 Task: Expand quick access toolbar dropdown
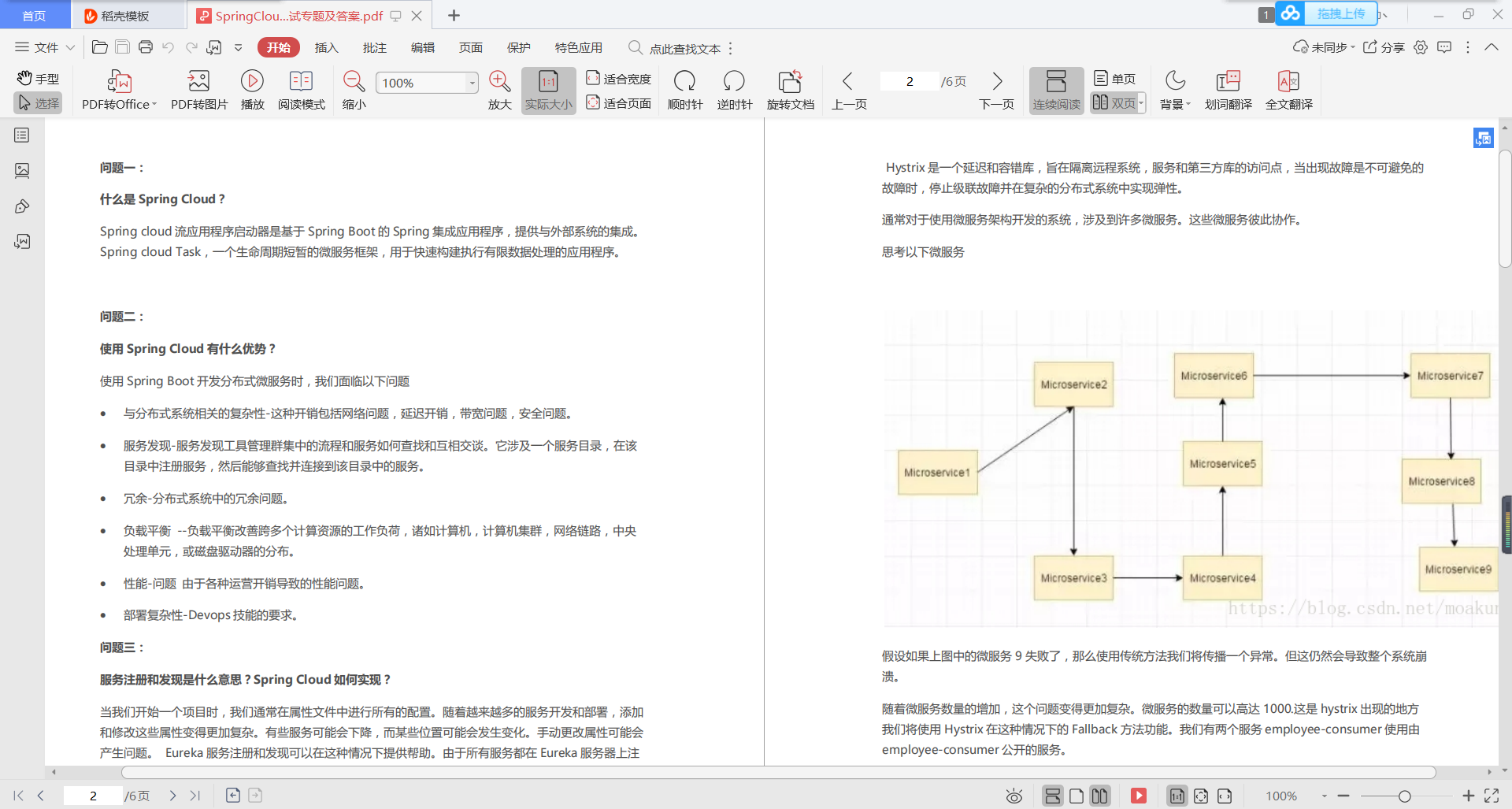pyautogui.click(x=239, y=47)
